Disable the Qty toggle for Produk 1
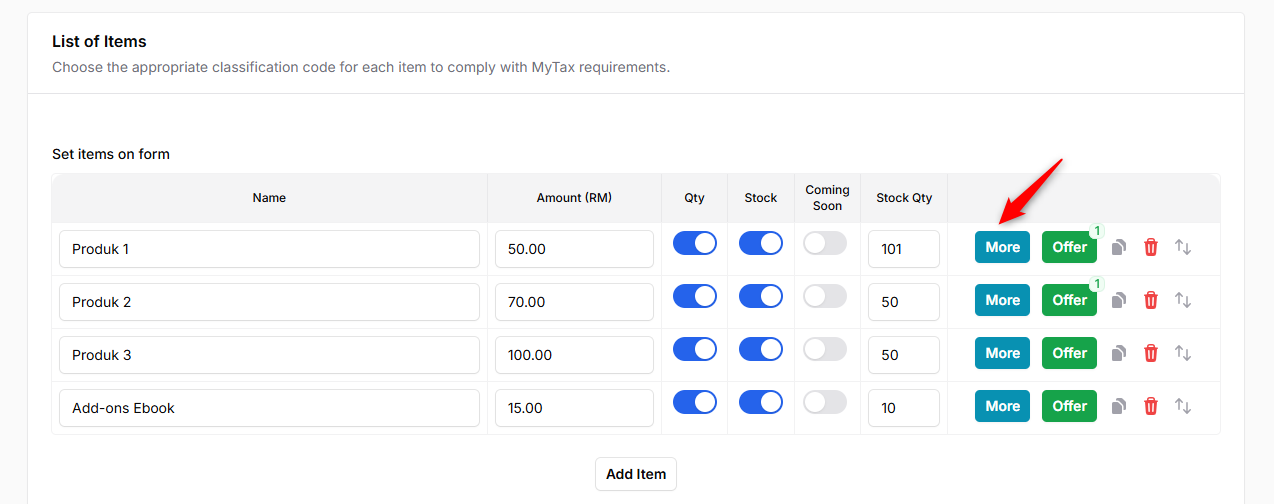Screen dimensions: 1274x504 coord(694,243)
